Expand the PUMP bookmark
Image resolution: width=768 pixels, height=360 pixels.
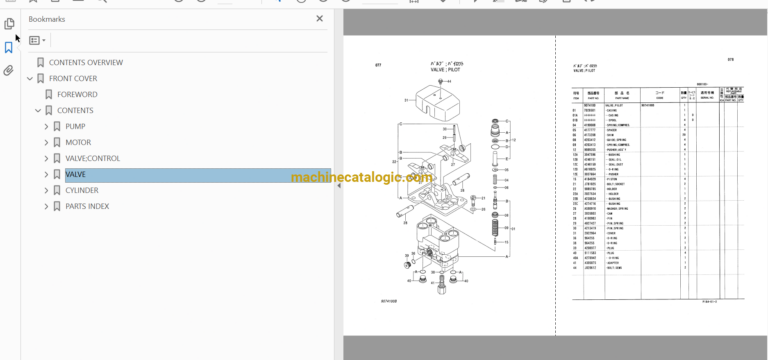tap(47, 126)
